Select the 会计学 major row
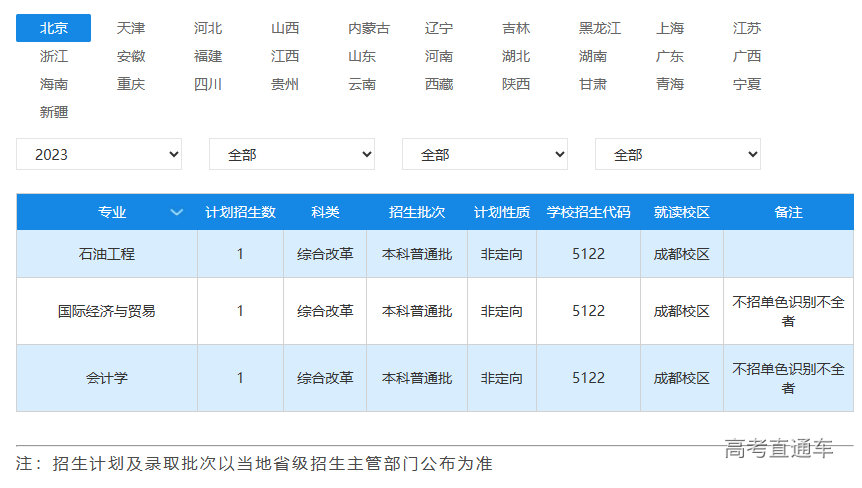 [x=106, y=378]
